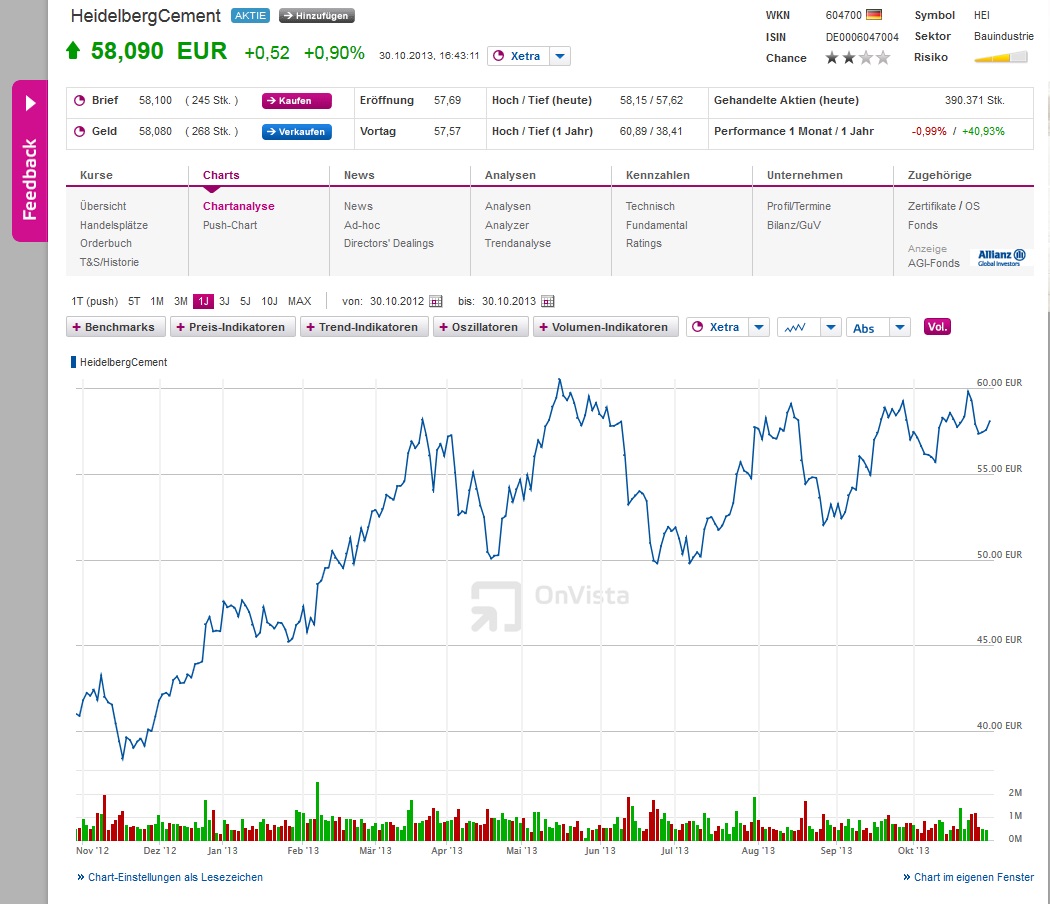Select the 5T time range
Viewport: 1050px width, 904px height.
click(x=134, y=301)
